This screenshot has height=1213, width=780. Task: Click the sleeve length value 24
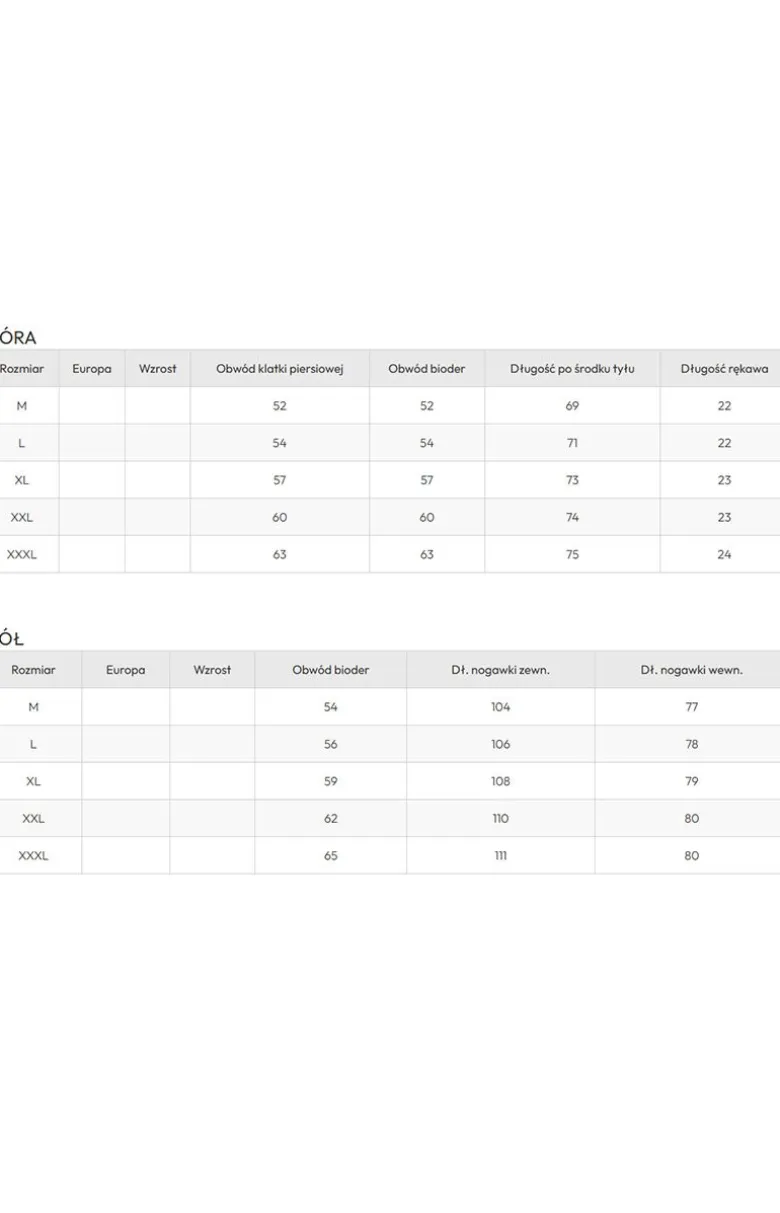pyautogui.click(x=724, y=554)
